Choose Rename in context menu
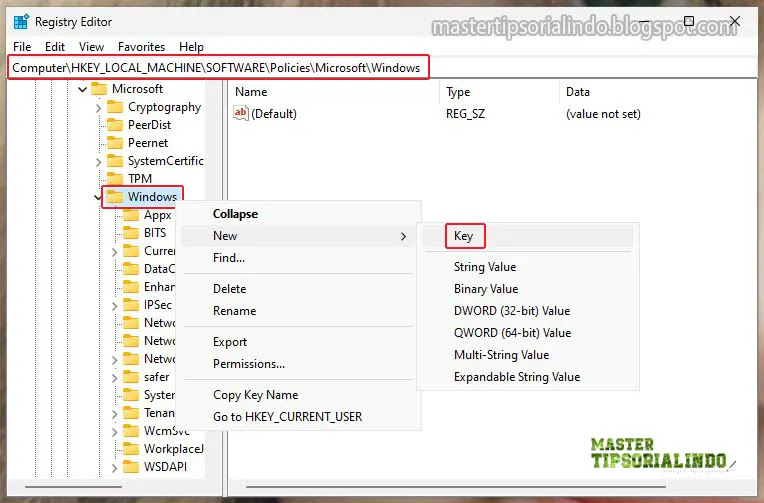 pos(298,310)
